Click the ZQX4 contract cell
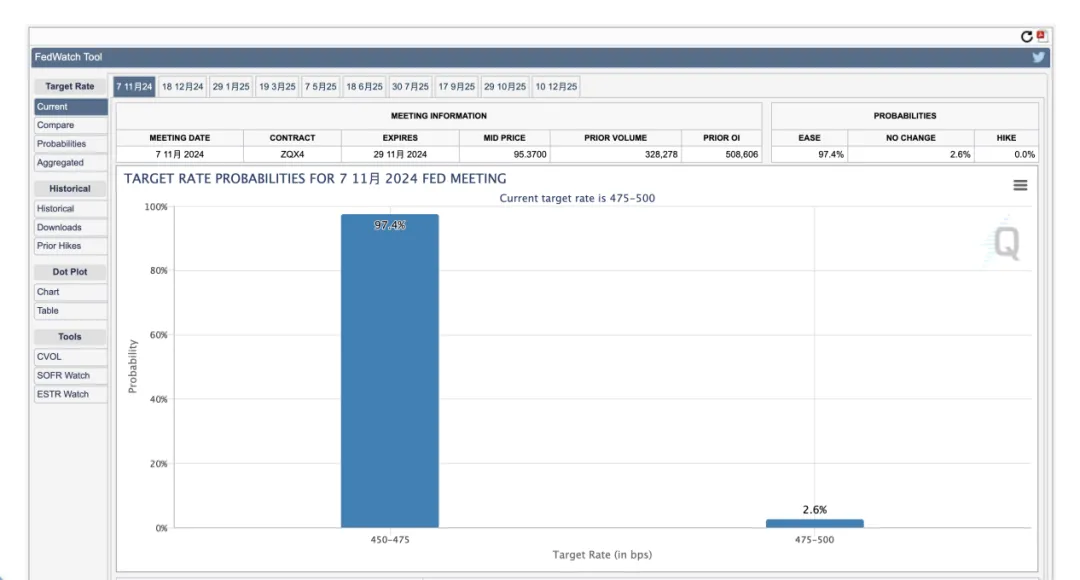1080x580 pixels. (292, 154)
